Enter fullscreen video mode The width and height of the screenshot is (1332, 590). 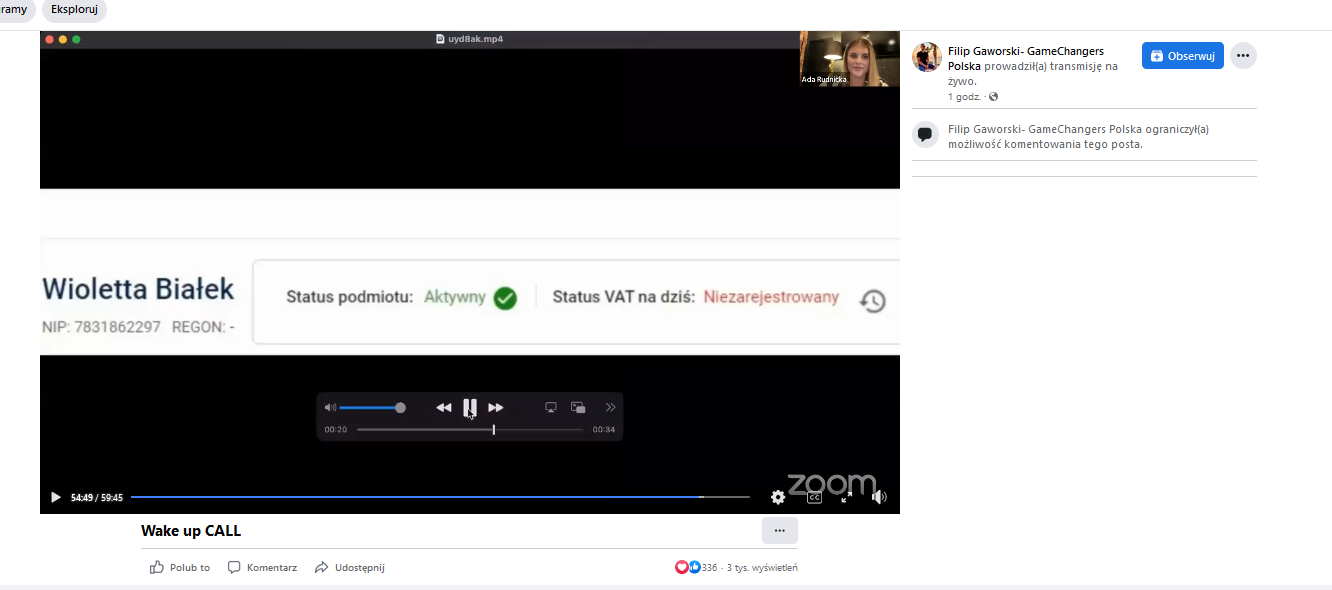846,497
